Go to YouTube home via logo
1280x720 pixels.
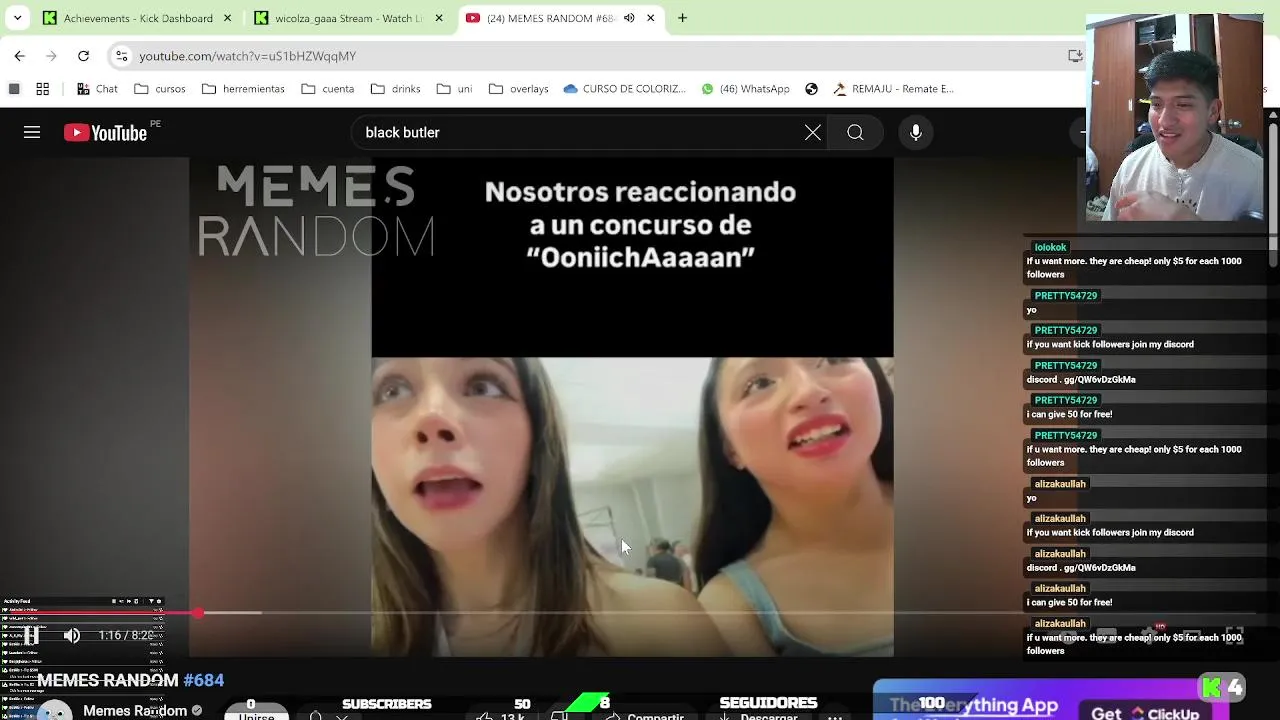click(x=105, y=133)
